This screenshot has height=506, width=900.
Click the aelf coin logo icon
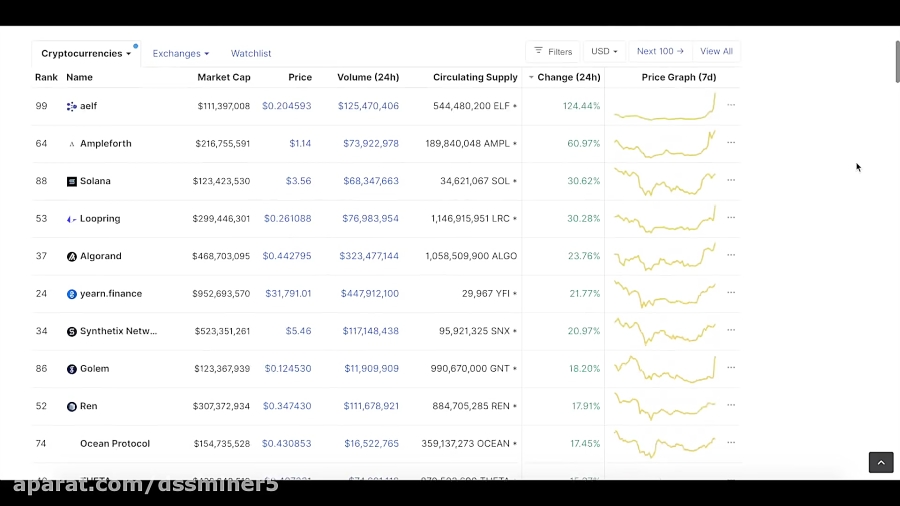(72, 107)
